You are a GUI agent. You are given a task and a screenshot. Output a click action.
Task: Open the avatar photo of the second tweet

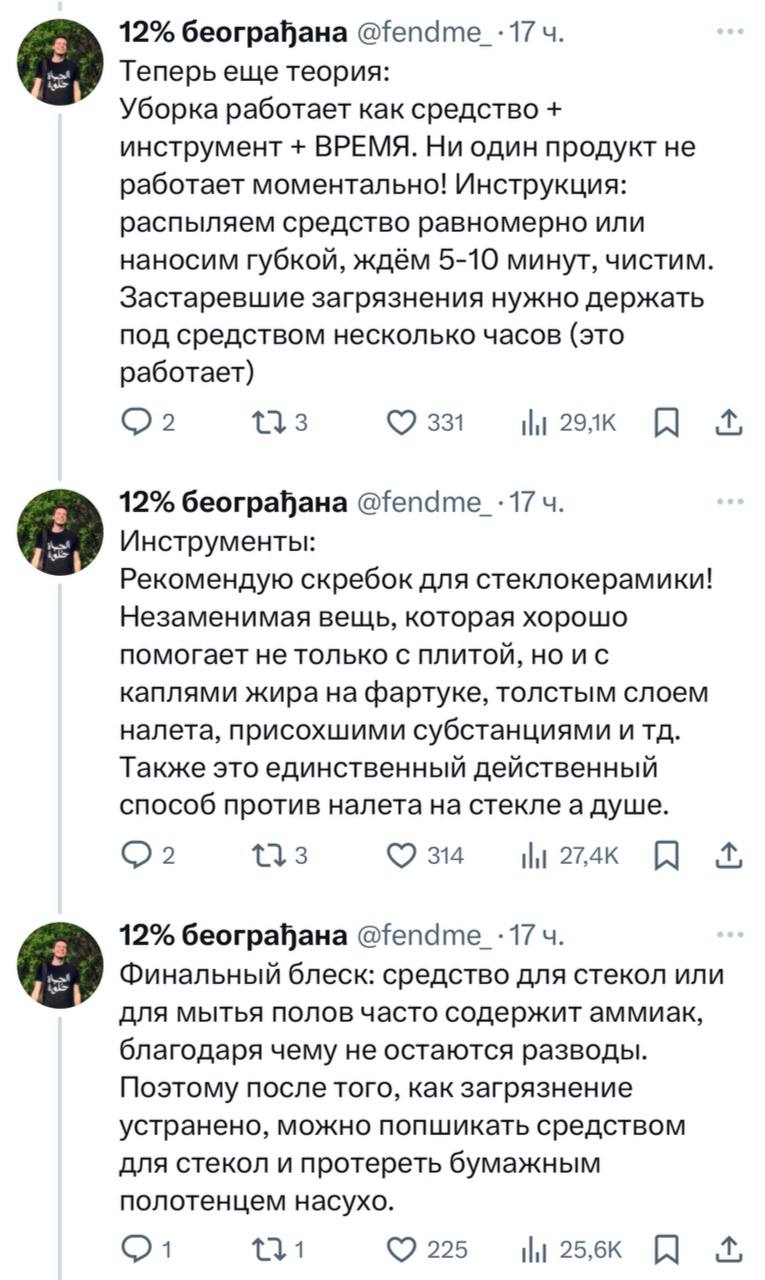click(61, 532)
